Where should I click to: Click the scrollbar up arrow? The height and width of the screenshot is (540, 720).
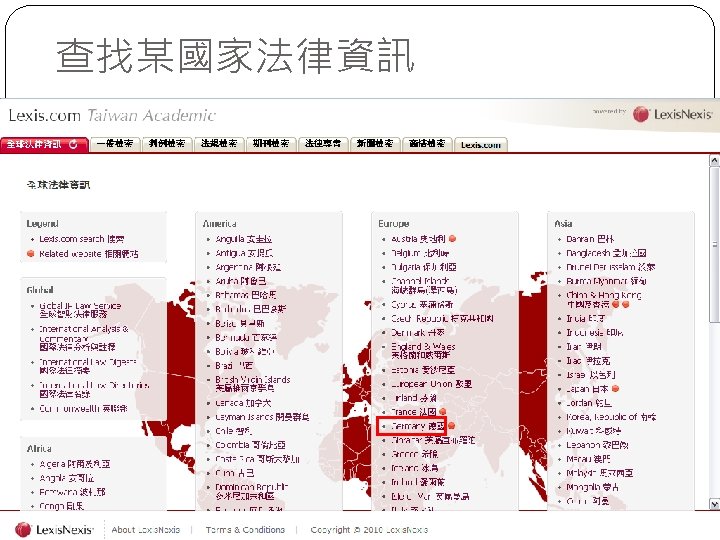(714, 160)
